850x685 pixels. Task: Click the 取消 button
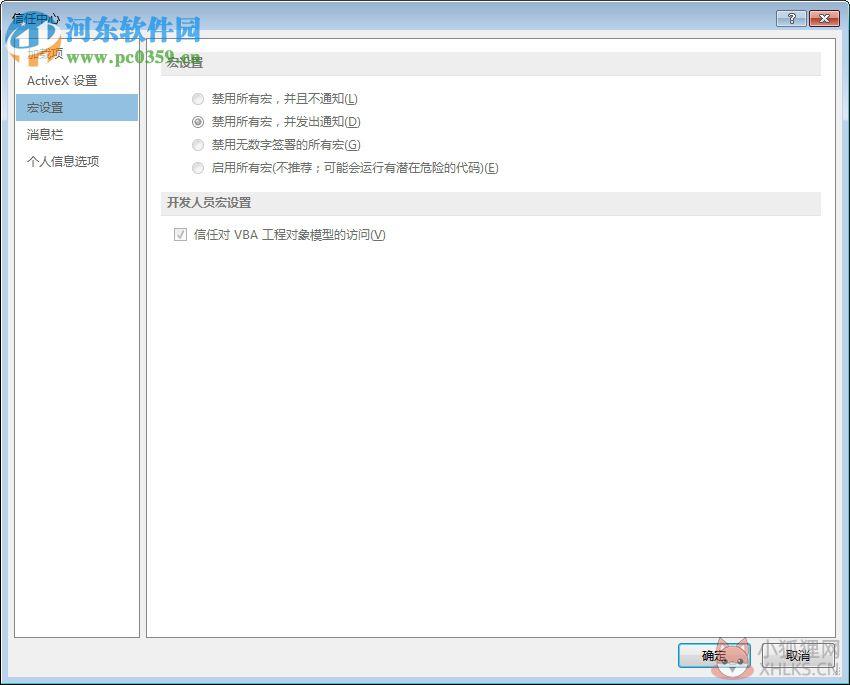798,656
